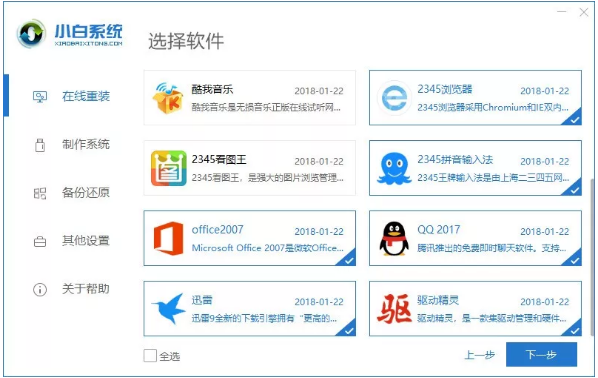Click the 迅雷 title text
The image size is (598, 378).
tap(202, 300)
